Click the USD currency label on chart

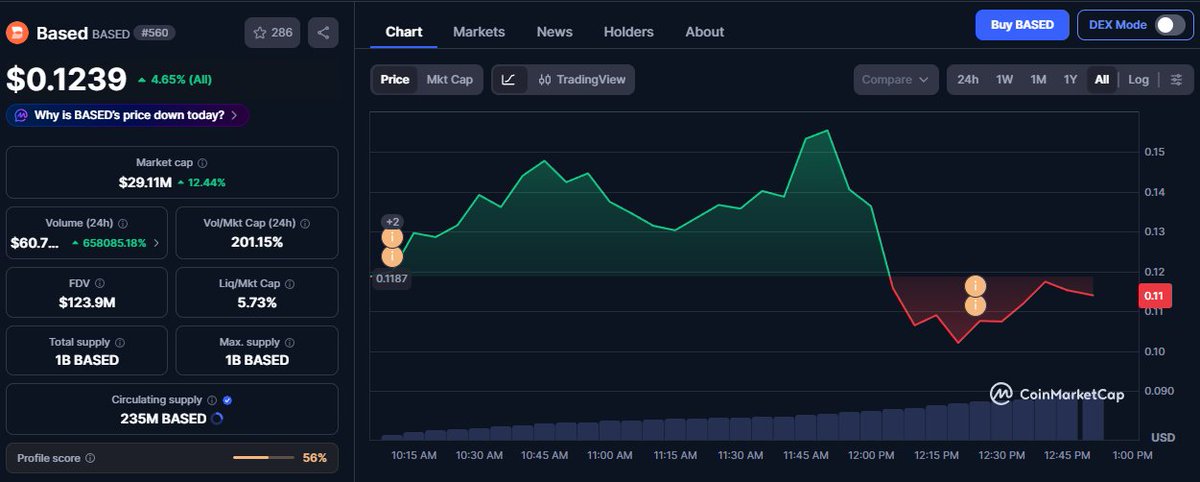tap(1162, 438)
